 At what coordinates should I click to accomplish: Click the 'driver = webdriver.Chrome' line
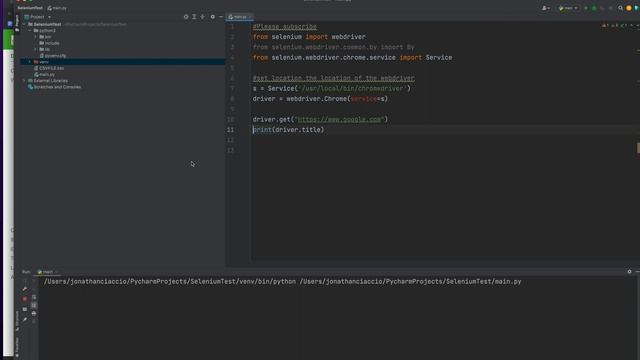pos(320,99)
